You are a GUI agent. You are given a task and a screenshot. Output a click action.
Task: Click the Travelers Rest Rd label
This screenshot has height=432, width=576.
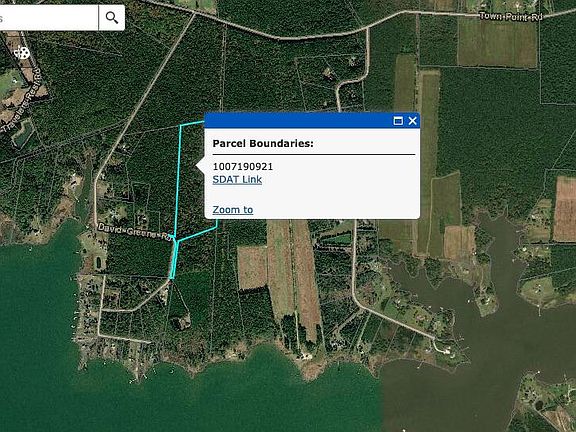tap(22, 99)
